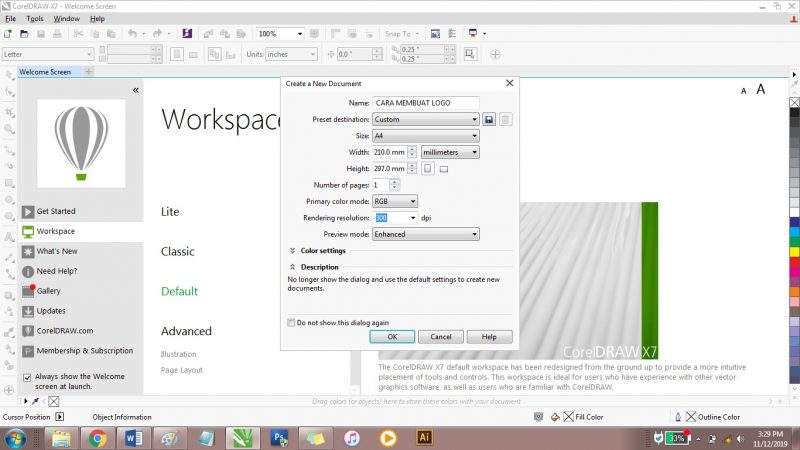Open the File menu
The width and height of the screenshot is (800, 450).
click(10, 19)
